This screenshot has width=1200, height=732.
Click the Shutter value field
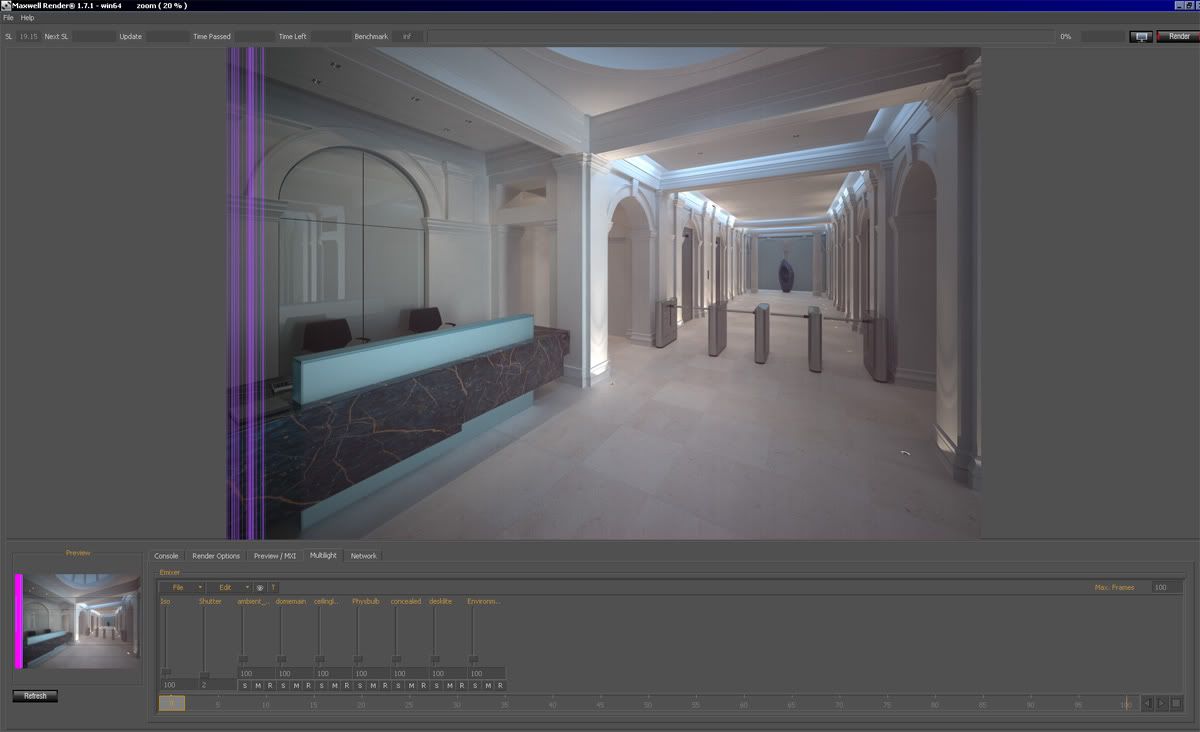pos(217,685)
